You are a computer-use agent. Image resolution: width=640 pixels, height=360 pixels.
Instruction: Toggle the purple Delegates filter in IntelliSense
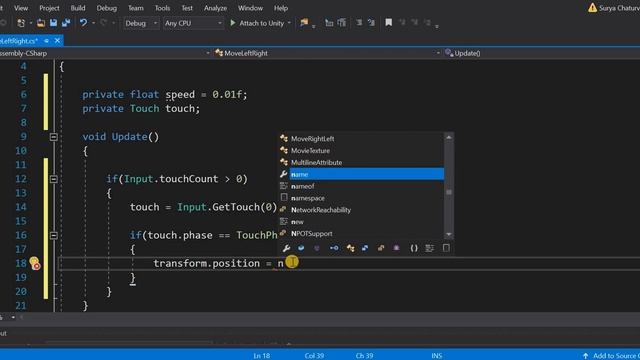point(396,248)
